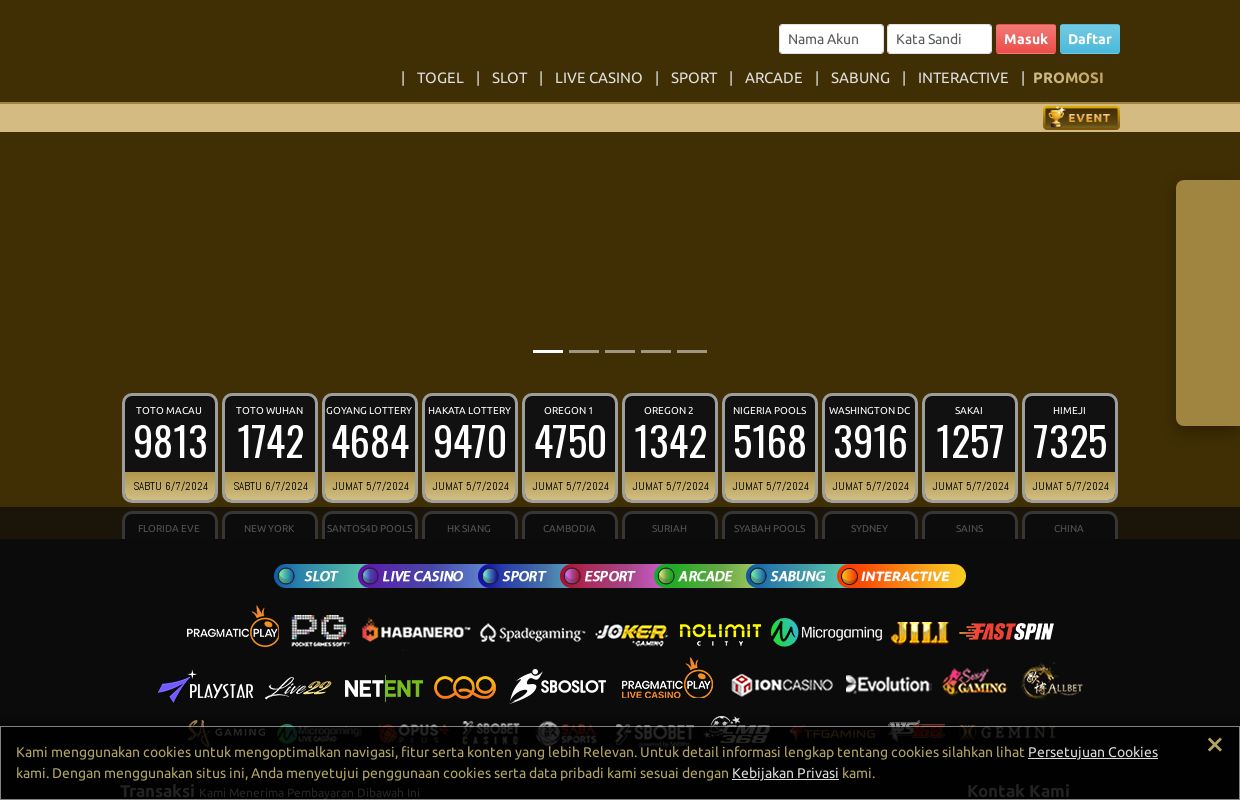
Task: Click the HK SIANG result card
Action: (x=470, y=526)
